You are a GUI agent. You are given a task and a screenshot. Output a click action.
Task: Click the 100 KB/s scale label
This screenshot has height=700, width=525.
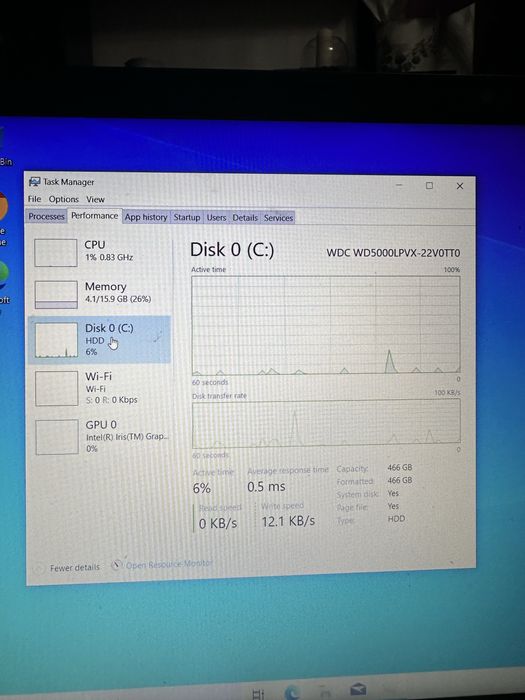[447, 392]
